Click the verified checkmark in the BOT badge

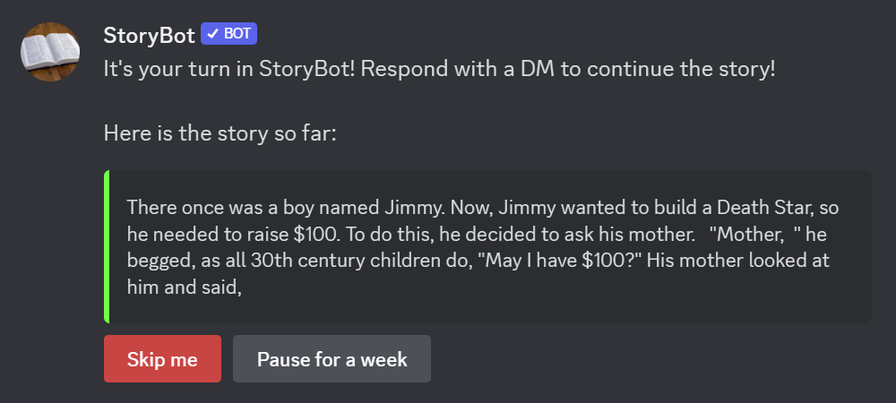[x=213, y=34]
